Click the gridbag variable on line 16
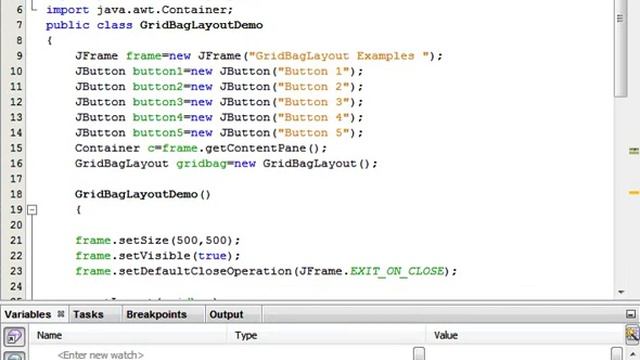Image resolution: width=640 pixels, height=360 pixels. tap(202, 164)
